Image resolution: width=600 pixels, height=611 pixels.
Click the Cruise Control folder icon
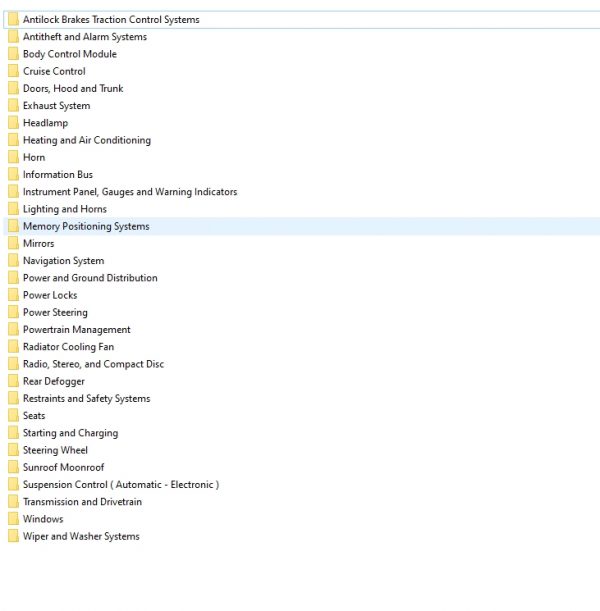point(13,71)
